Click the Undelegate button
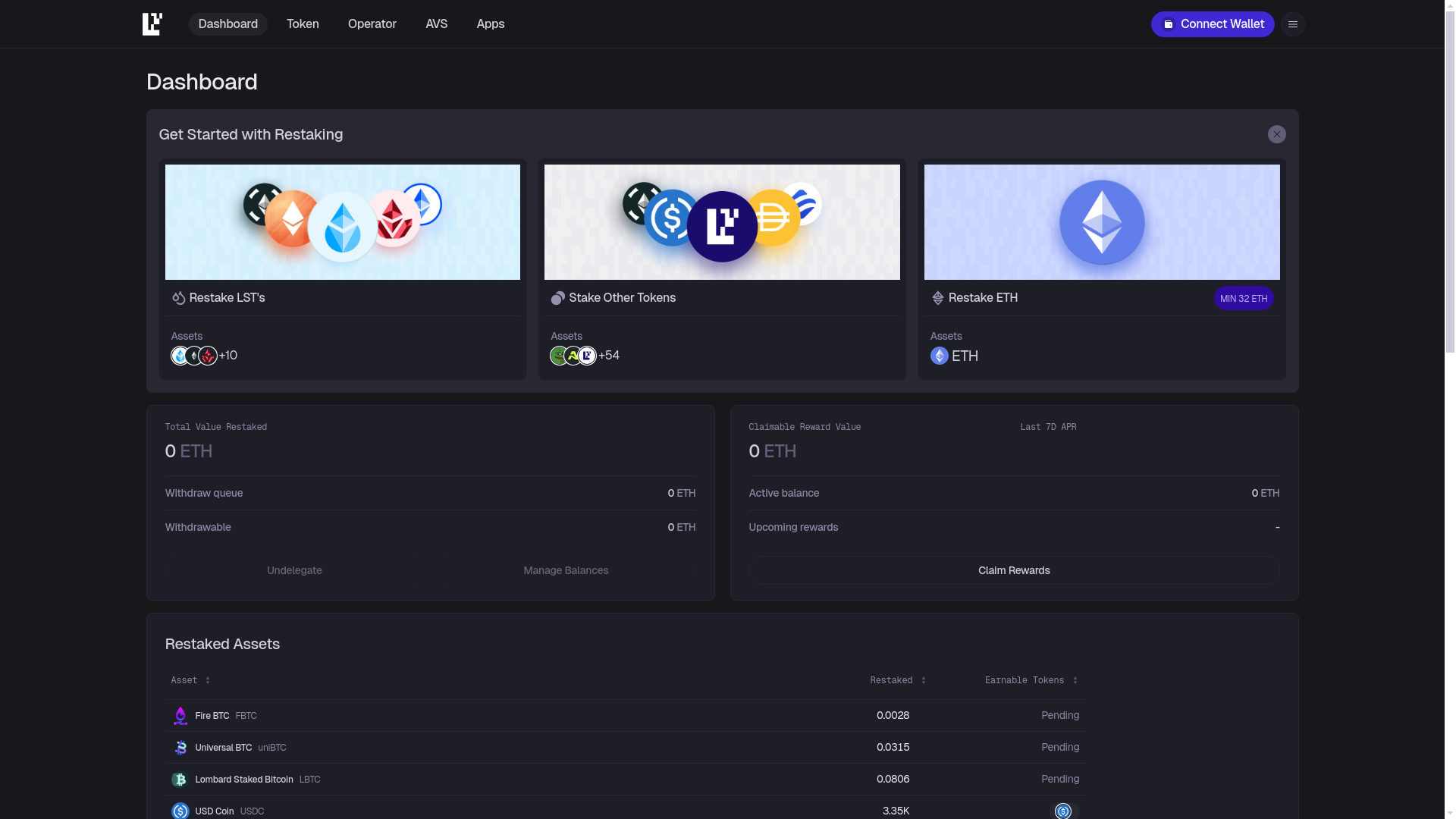Viewport: 1456px width, 819px height. (x=294, y=570)
